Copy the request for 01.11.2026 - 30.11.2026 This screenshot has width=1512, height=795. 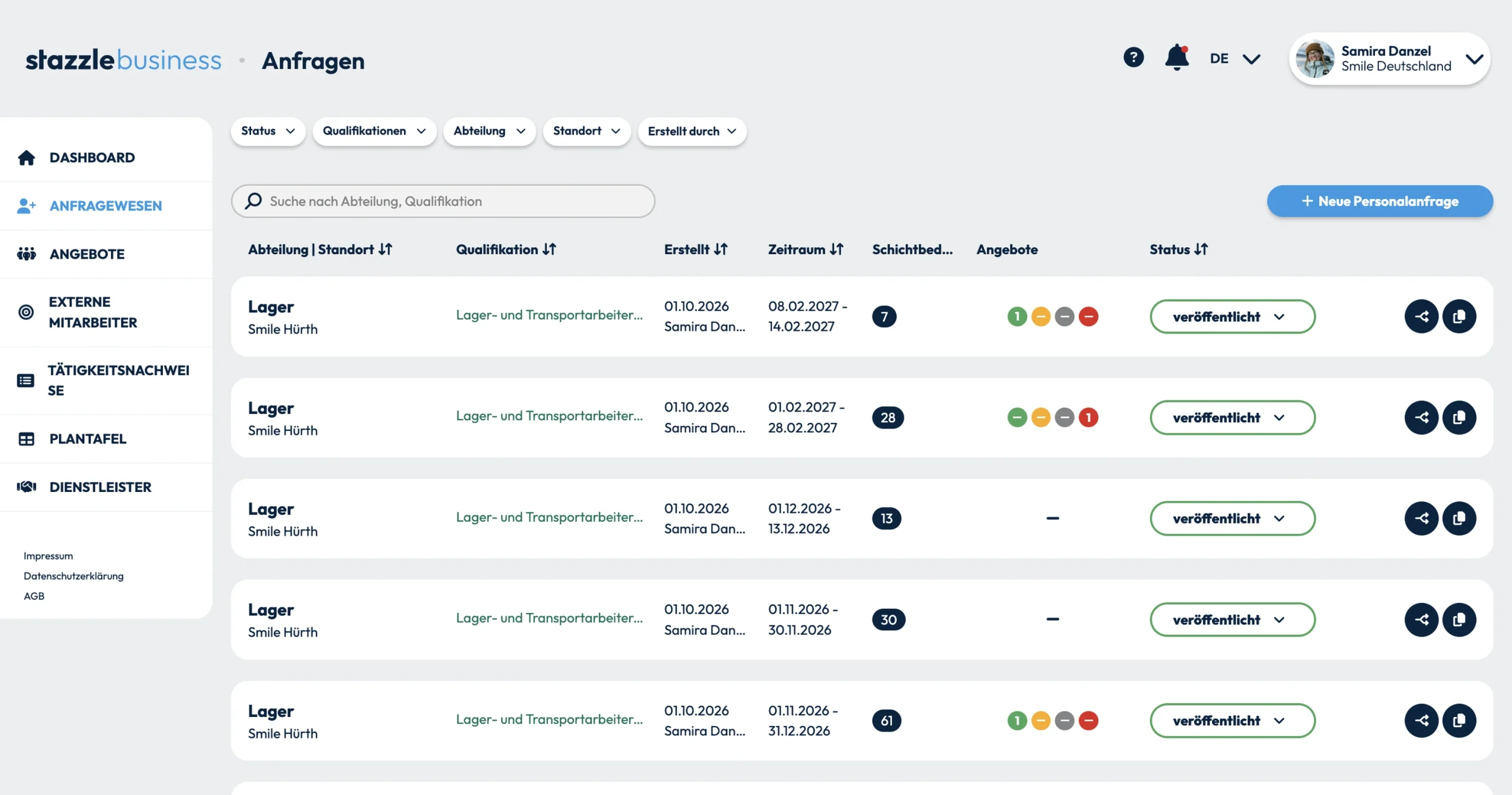(1459, 620)
